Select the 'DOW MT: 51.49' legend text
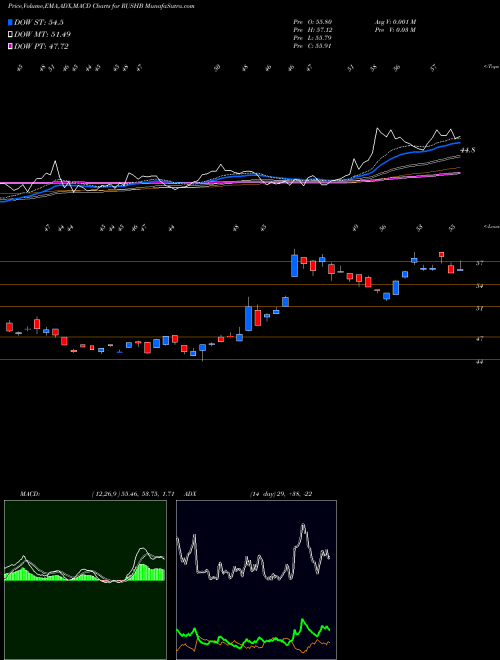This screenshot has height=660, width=500. (x=43, y=35)
